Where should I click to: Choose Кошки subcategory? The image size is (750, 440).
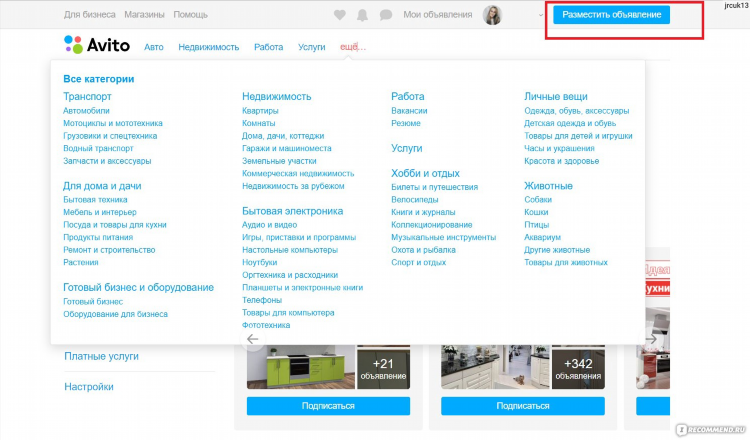click(x=536, y=212)
